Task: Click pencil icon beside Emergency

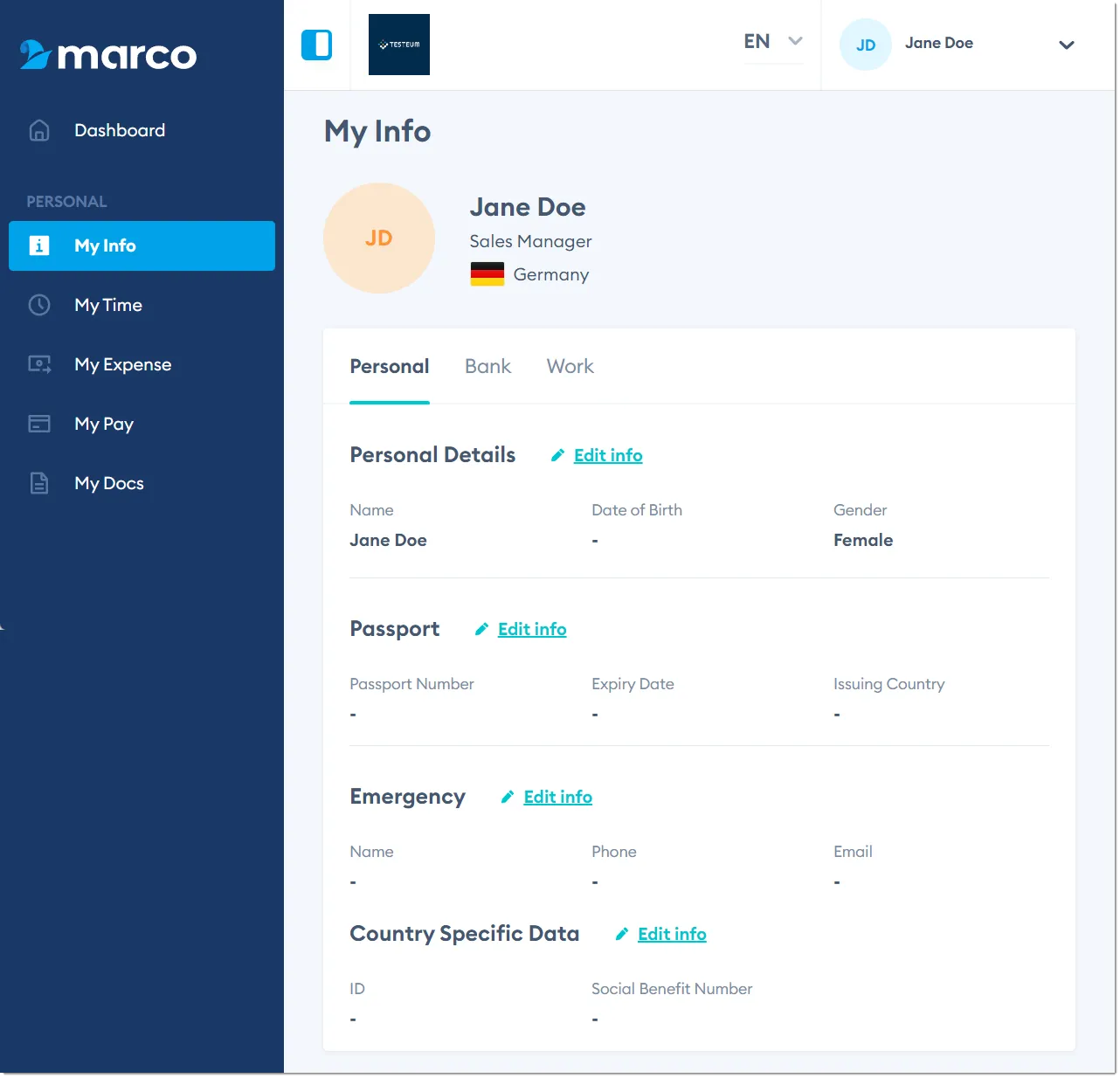Action: point(507,797)
